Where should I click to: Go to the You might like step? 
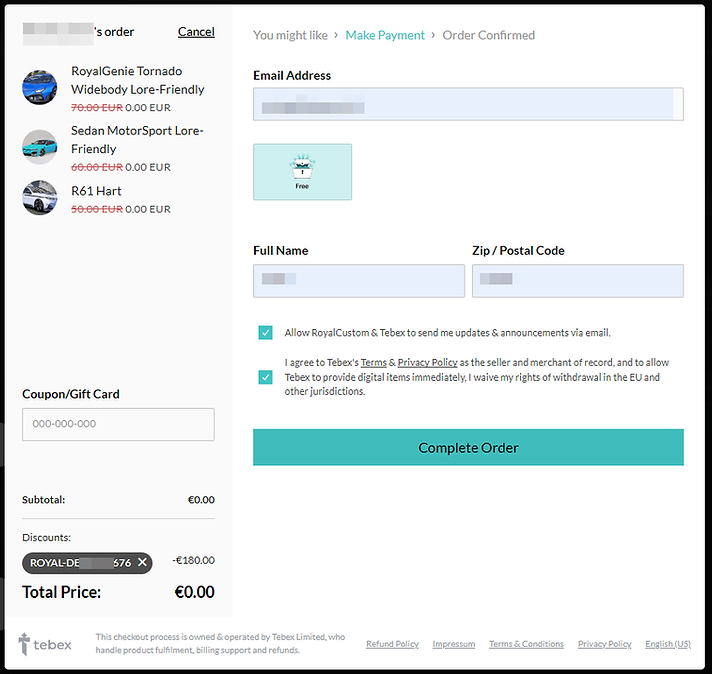[x=290, y=35]
